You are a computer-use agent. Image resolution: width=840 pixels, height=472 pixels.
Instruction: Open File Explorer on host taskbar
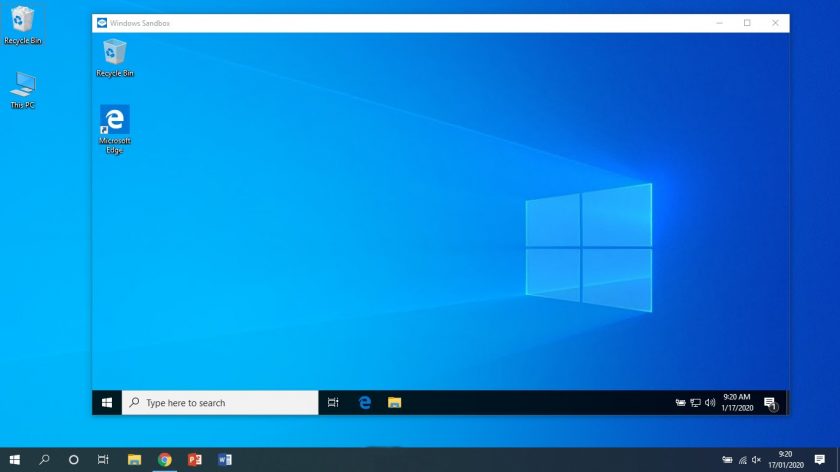coord(134,460)
